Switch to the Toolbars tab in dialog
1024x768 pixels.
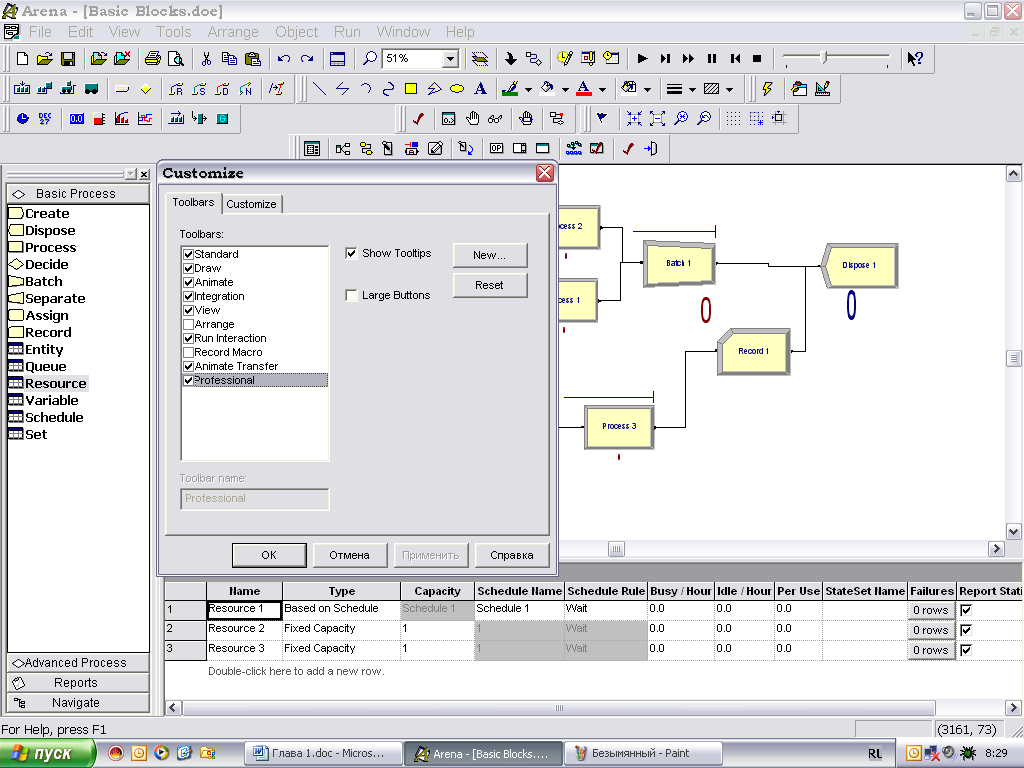(193, 202)
